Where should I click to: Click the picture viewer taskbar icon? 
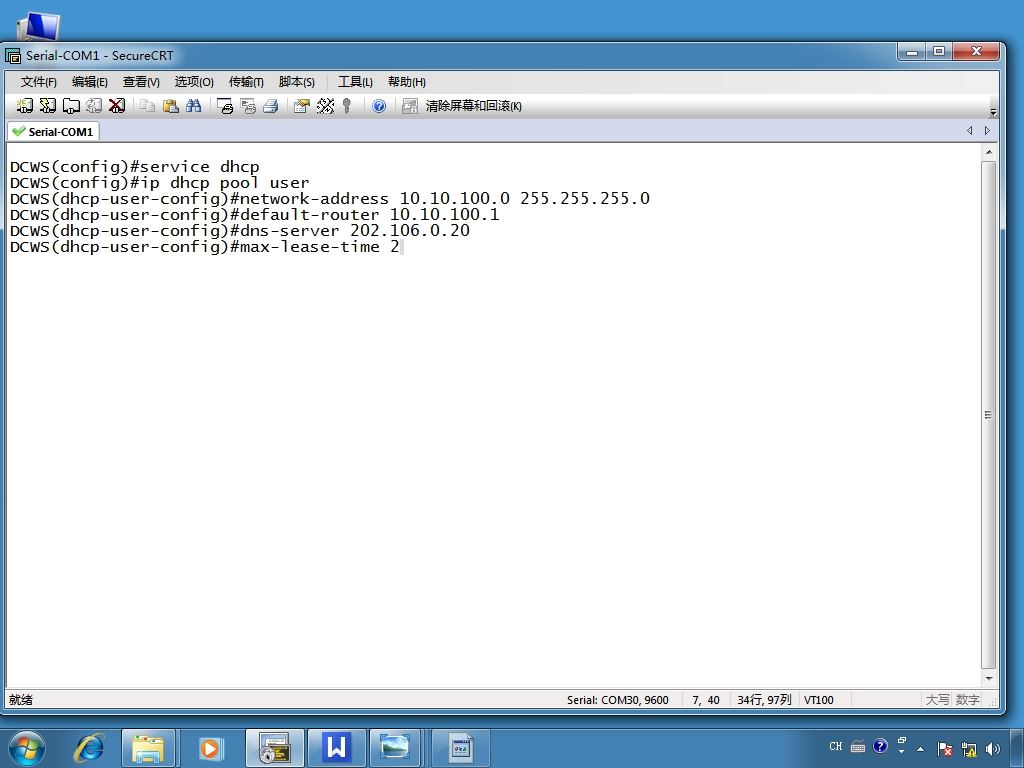pyautogui.click(x=395, y=748)
